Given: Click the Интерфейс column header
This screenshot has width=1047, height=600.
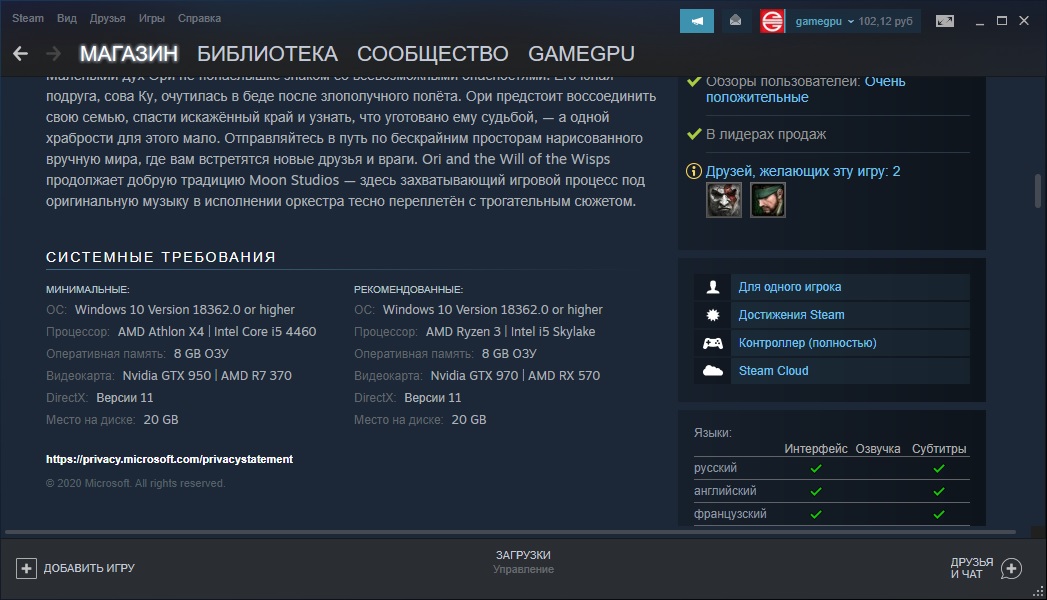Looking at the screenshot, I should tap(815, 448).
